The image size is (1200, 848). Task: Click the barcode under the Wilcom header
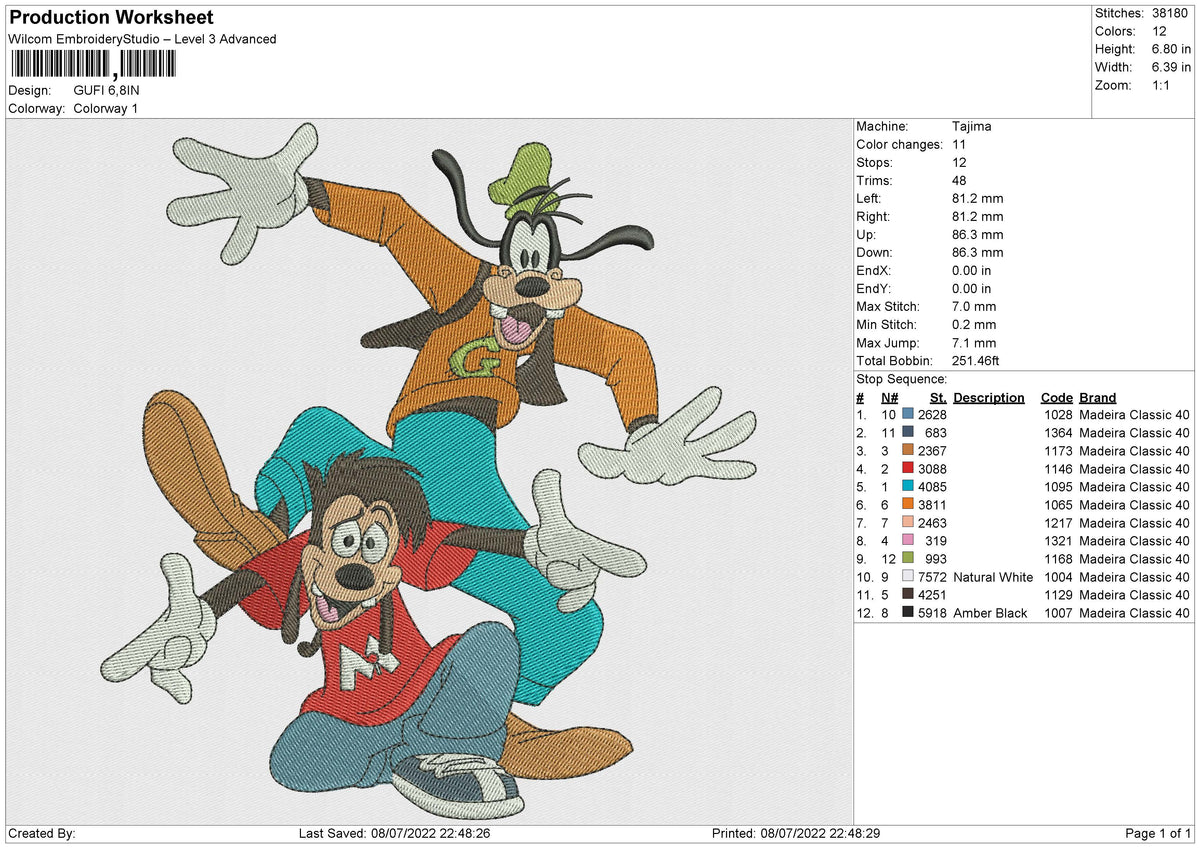coord(92,65)
